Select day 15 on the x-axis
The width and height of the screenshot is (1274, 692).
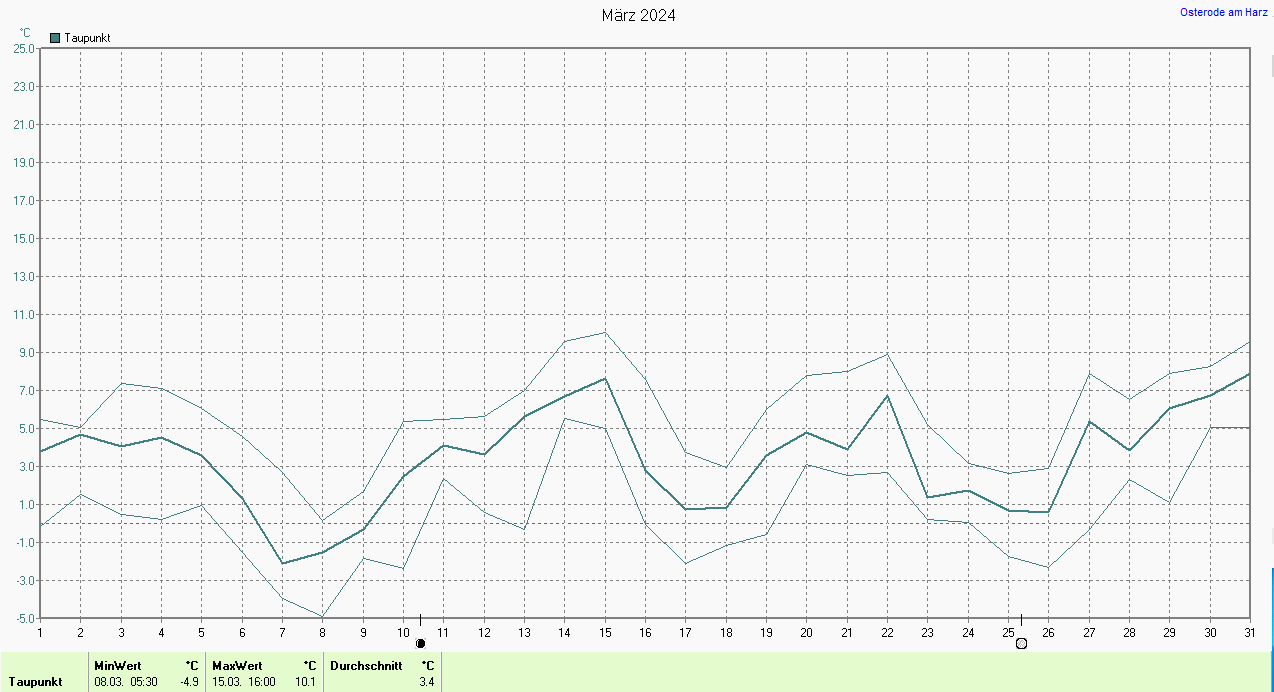(x=604, y=632)
